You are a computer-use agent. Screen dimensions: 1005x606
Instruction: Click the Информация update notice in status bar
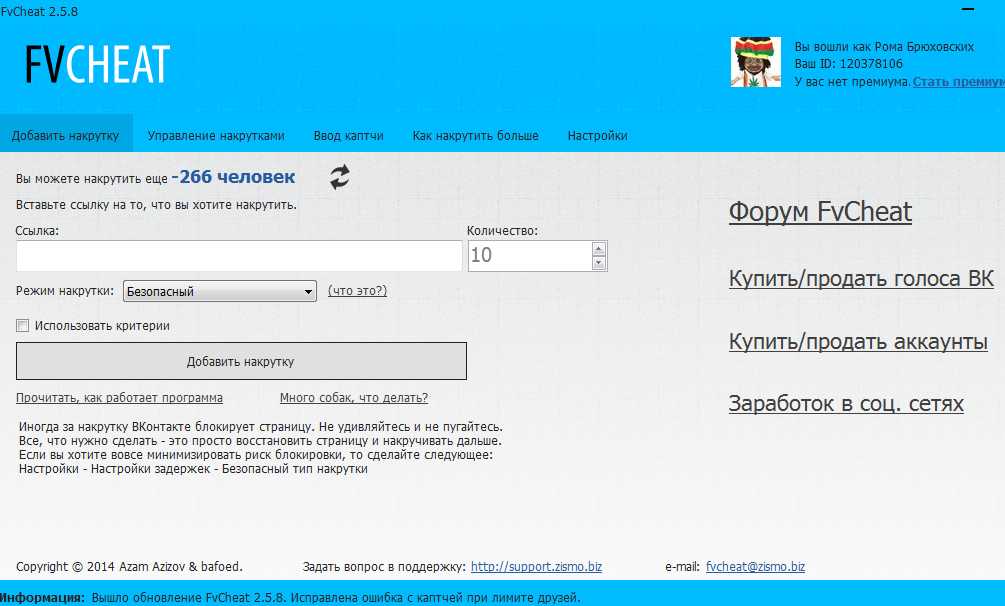[x=290, y=597]
